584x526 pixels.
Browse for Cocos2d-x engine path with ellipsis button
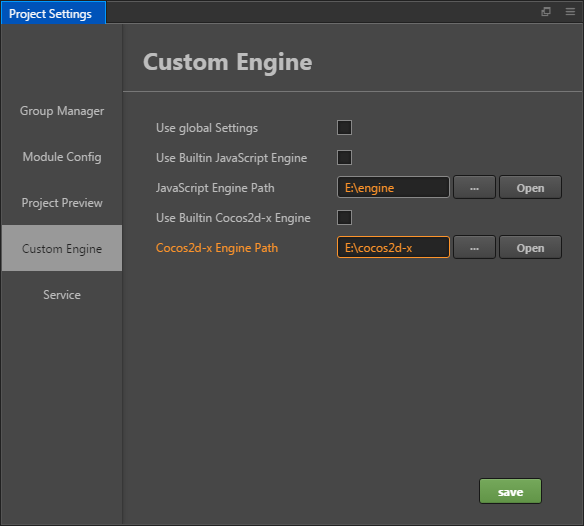coord(474,247)
